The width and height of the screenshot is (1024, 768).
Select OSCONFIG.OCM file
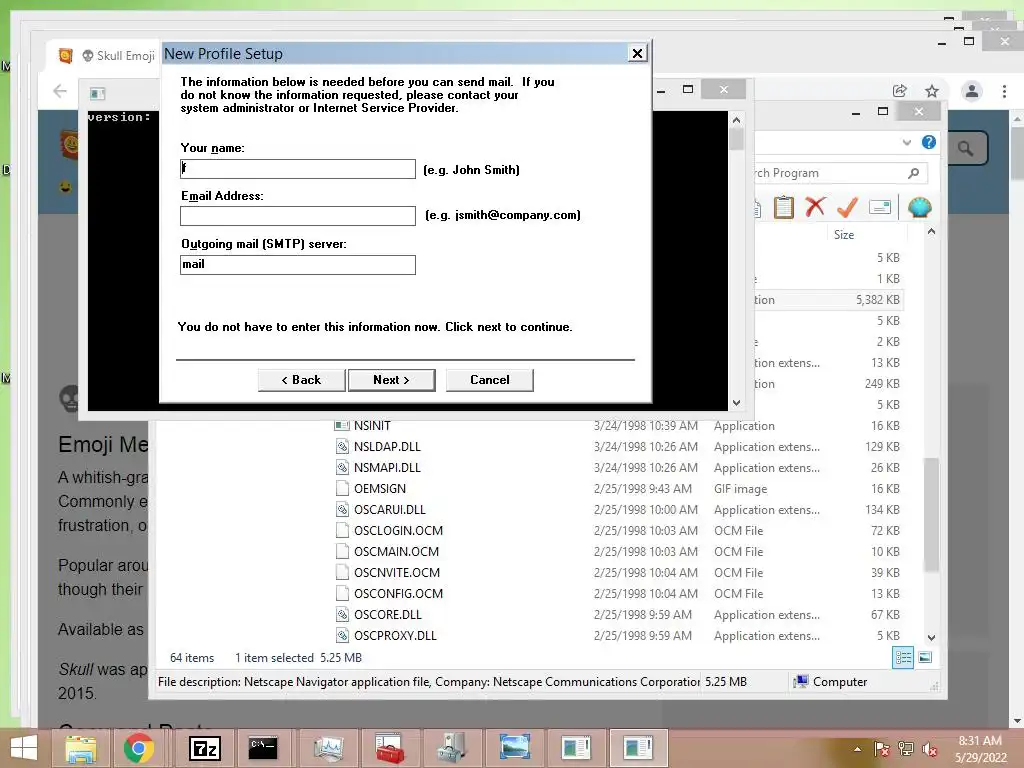[x=398, y=594]
